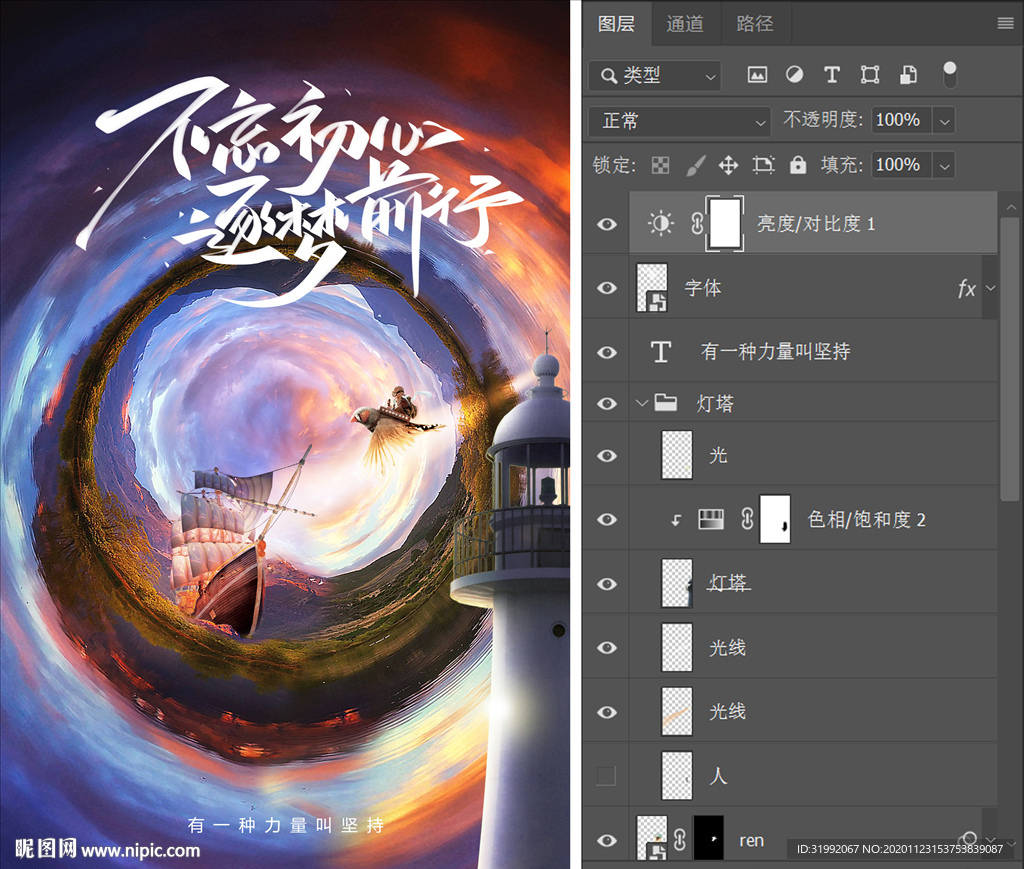Screen dimensions: 1024x869
Task: Select the 灯塔 group name
Action: click(714, 403)
